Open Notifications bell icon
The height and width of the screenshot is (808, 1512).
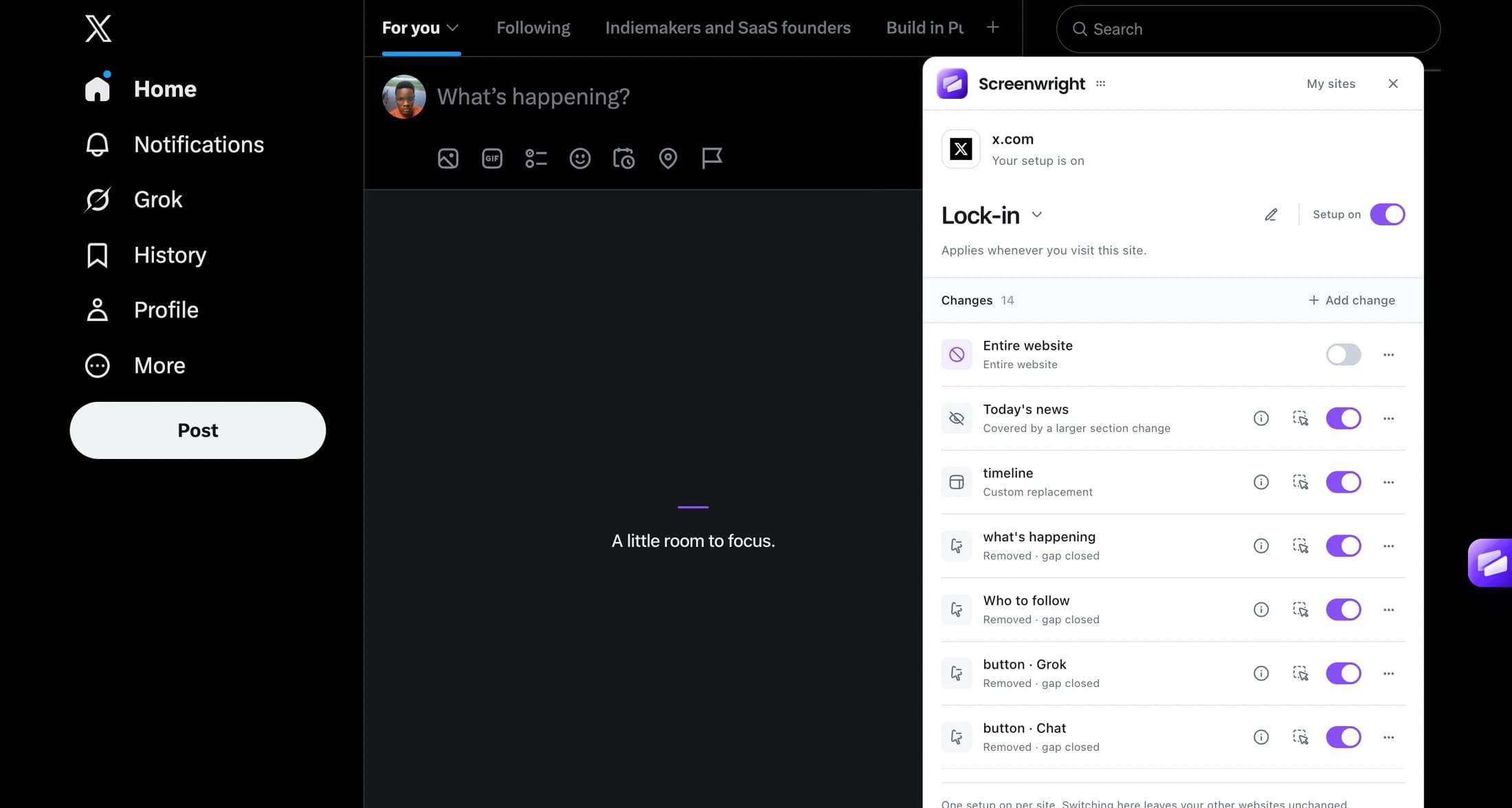pos(98,144)
